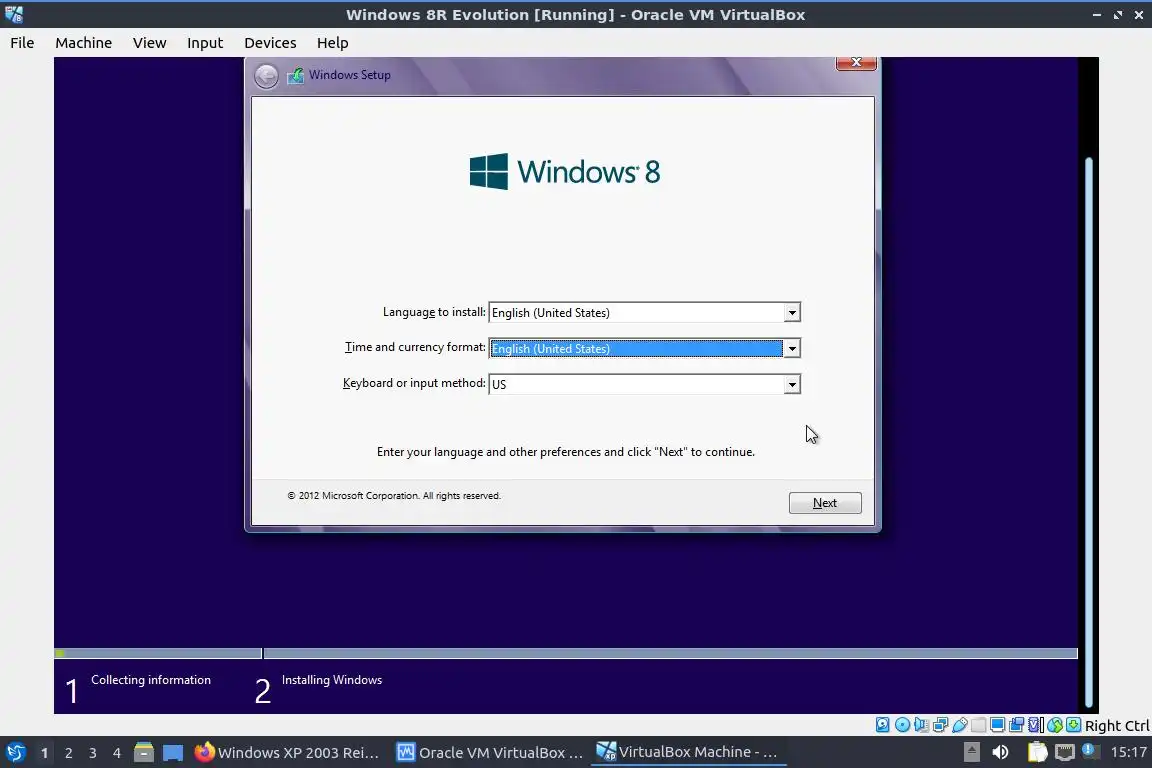Click the notification alert tray icon

pyautogui.click(x=1090, y=750)
